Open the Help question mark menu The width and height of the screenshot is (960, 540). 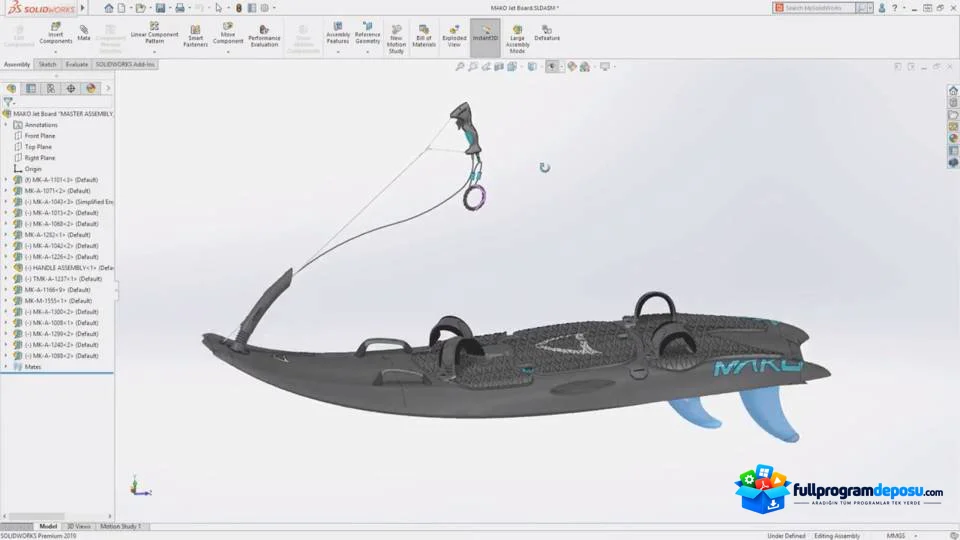tap(894, 8)
